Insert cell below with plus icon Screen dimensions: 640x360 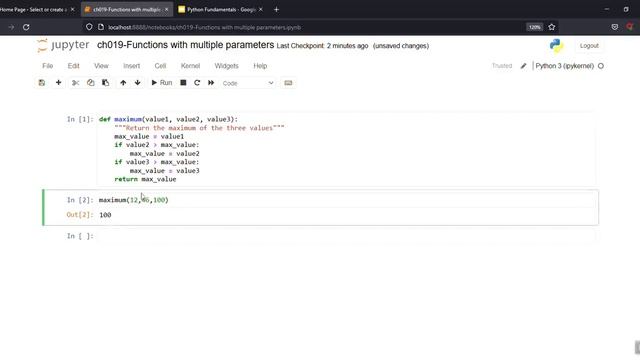pyautogui.click(x=58, y=83)
